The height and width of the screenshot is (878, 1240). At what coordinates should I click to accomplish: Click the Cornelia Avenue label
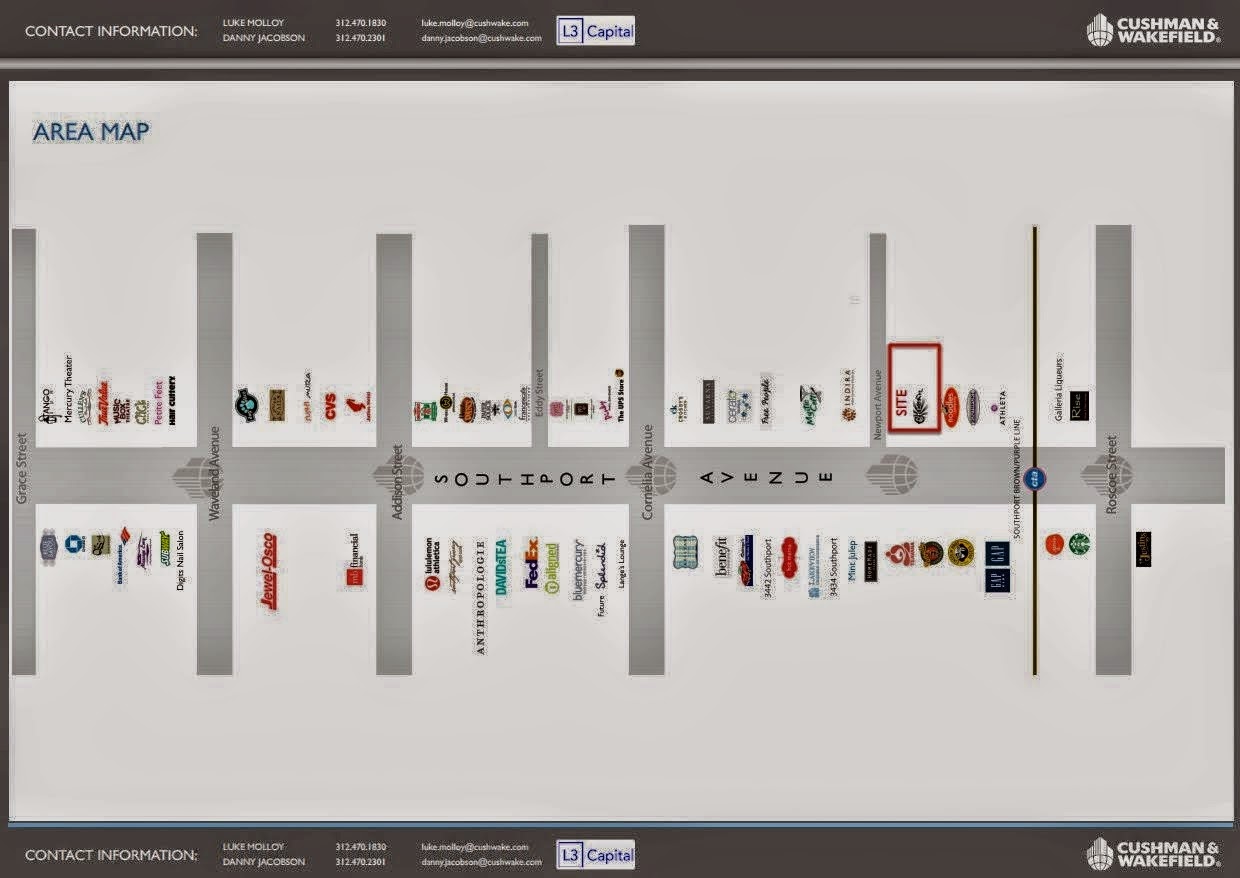tap(647, 474)
